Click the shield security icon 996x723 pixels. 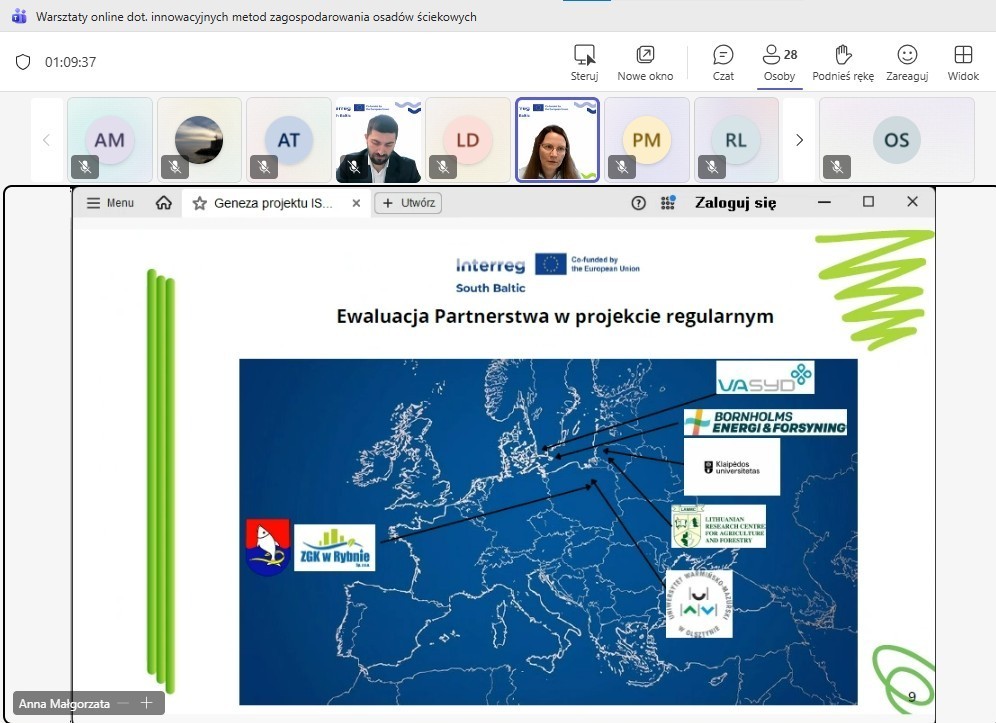[x=23, y=62]
